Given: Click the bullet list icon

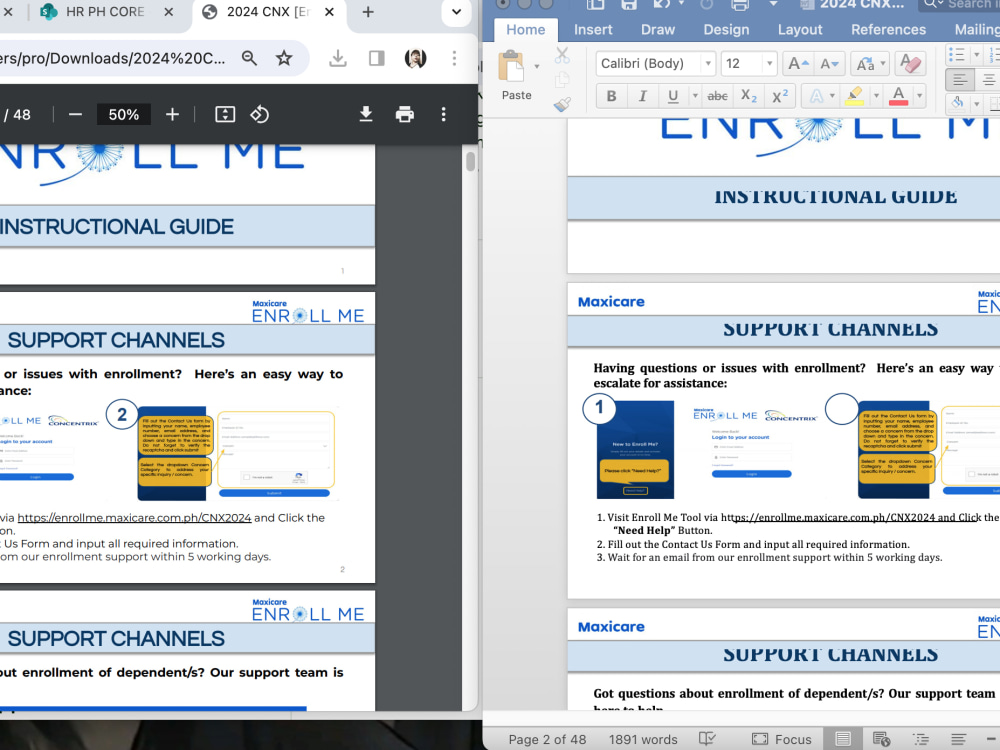Looking at the screenshot, I should [957, 55].
